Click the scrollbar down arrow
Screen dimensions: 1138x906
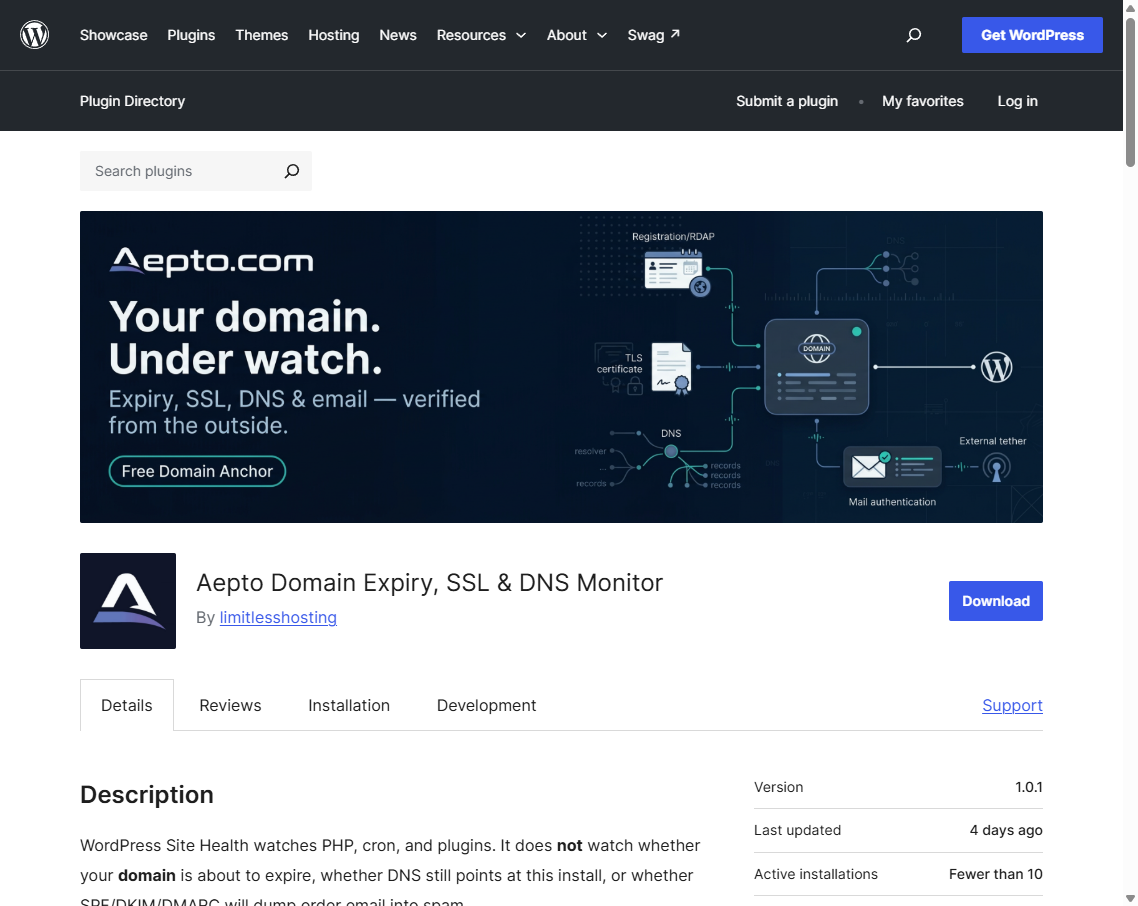(1131, 899)
